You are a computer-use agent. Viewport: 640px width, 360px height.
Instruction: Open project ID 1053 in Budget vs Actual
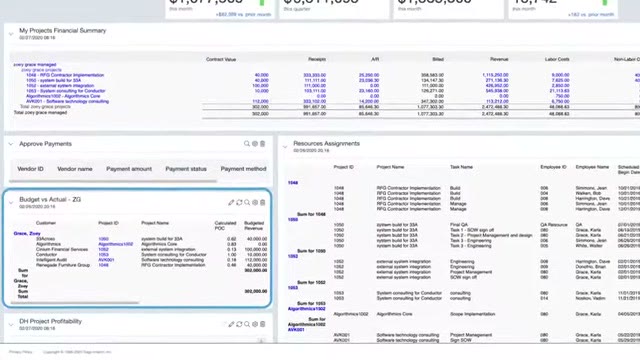tap(103, 255)
